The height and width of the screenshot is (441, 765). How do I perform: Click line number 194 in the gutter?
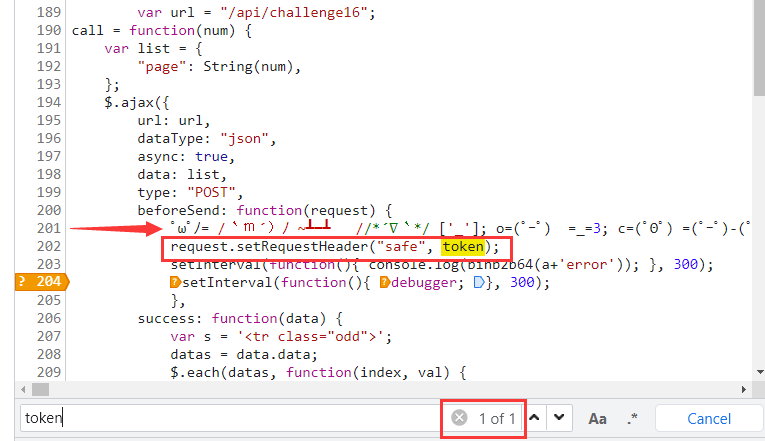coord(46,102)
